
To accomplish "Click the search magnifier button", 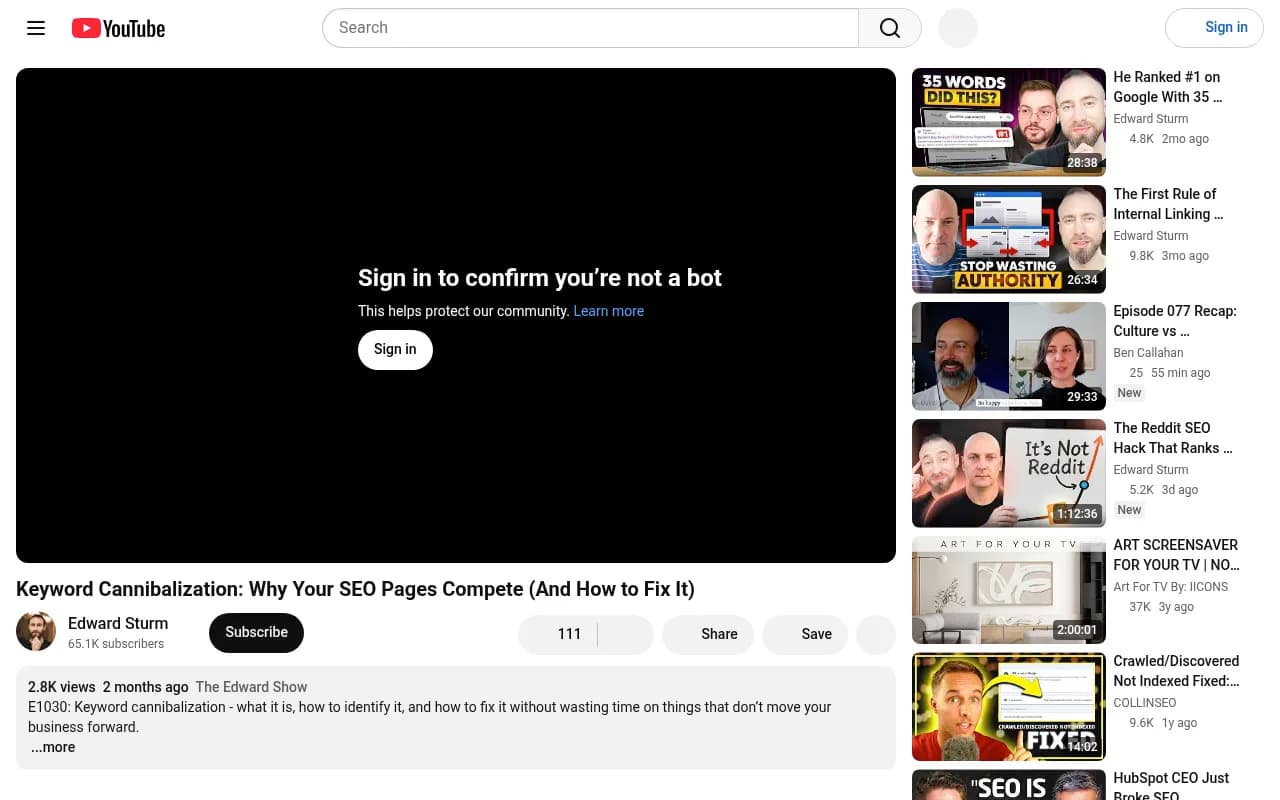I will (x=890, y=28).
